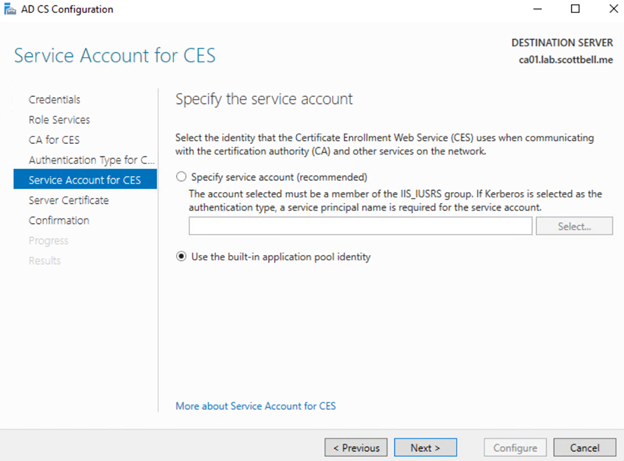This screenshot has height=461, width=624.
Task: Cancel the AD CS configuration wizard
Action: pyautogui.click(x=585, y=448)
